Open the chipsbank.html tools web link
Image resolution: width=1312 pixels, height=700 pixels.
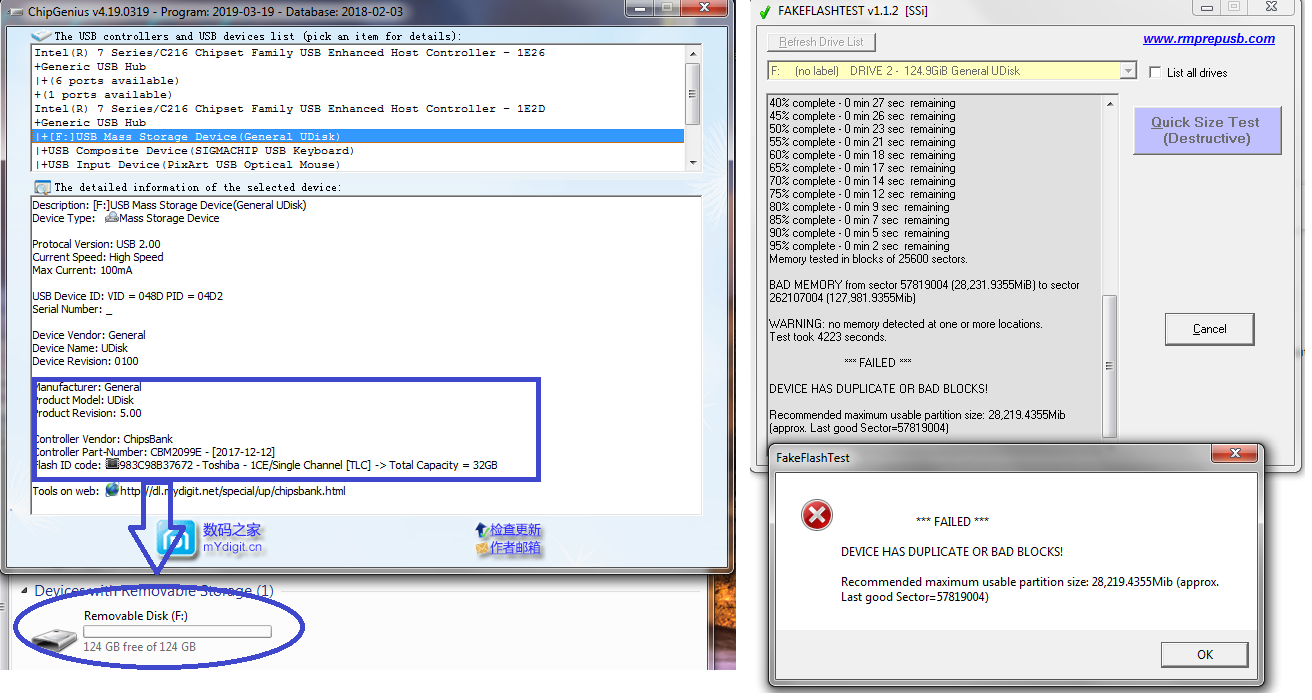tap(233, 491)
